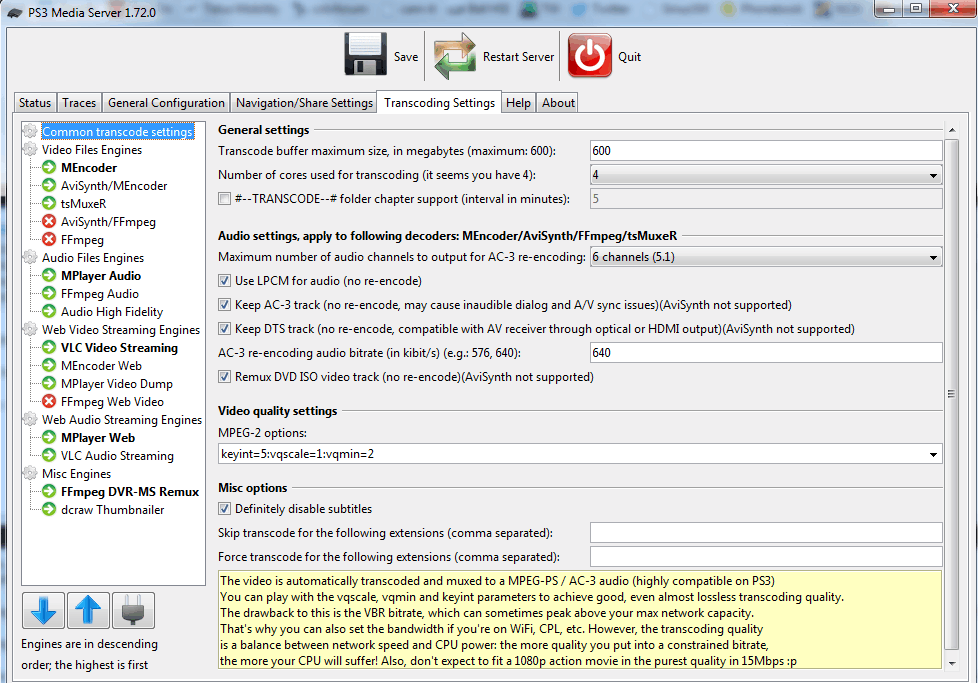978x683 pixels.
Task: Click Force transcode extensions input field
Action: (x=766, y=556)
